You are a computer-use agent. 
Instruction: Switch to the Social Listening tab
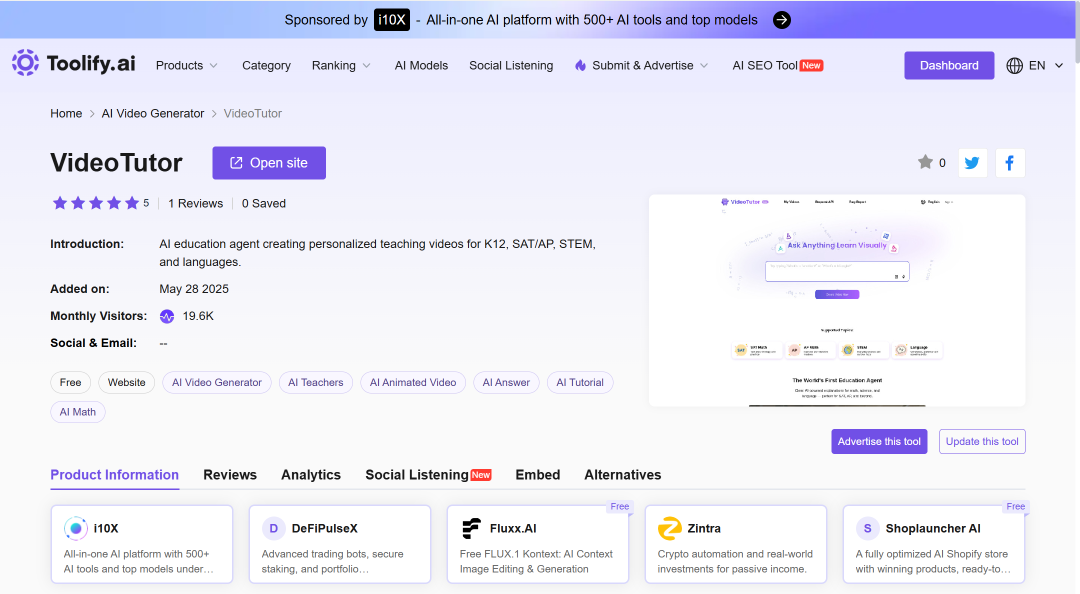428,475
